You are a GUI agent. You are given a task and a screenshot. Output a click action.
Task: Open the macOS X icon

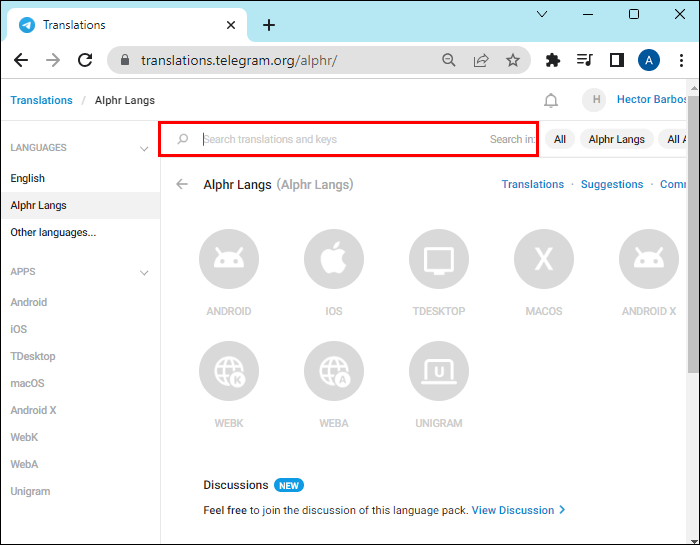pos(544,259)
